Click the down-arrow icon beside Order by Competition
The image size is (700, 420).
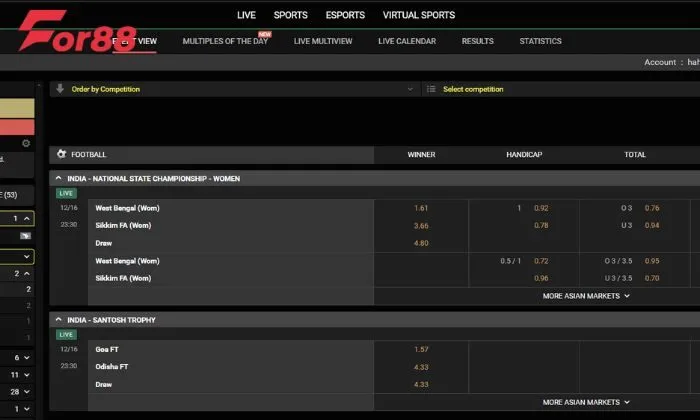60,89
